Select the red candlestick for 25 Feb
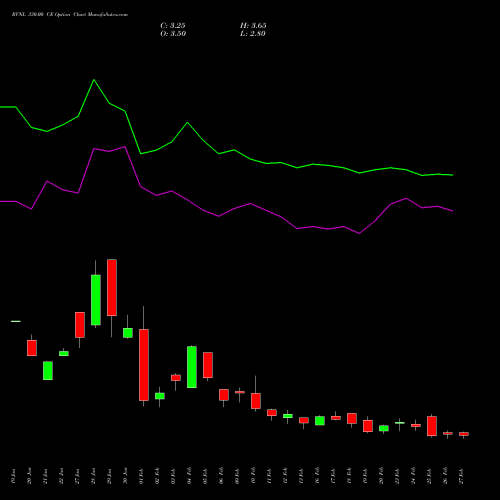 (x=432, y=426)
